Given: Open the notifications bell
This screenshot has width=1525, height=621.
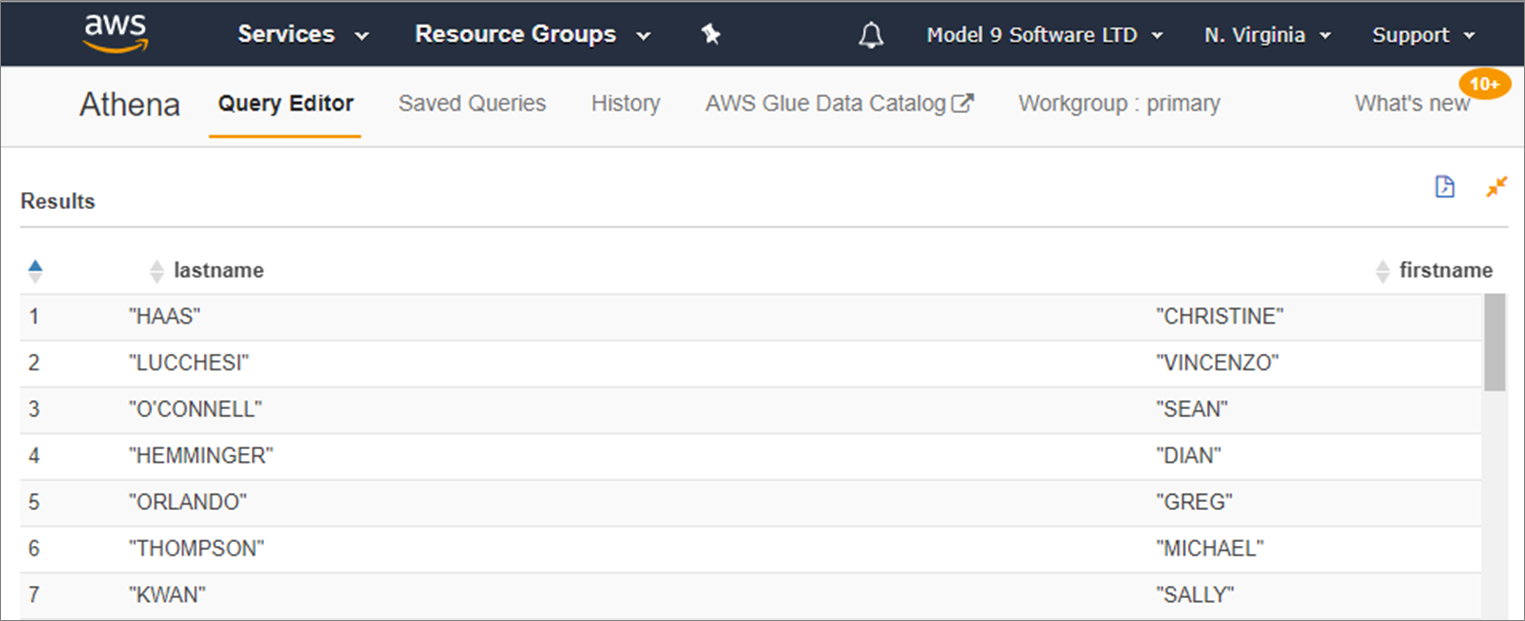Looking at the screenshot, I should [x=871, y=36].
